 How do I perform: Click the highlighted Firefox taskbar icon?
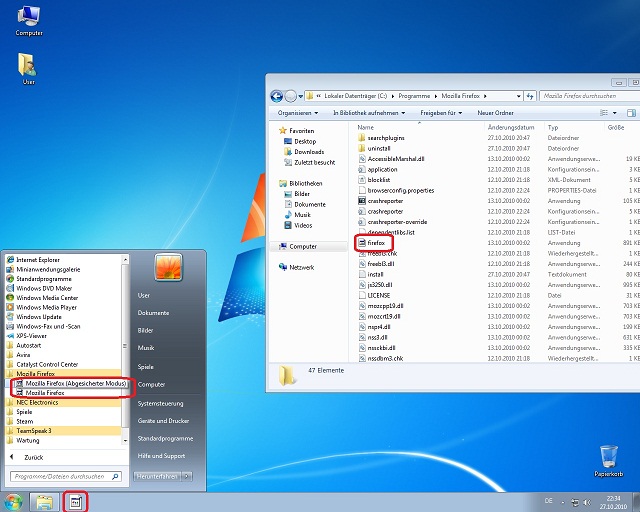pos(75,502)
